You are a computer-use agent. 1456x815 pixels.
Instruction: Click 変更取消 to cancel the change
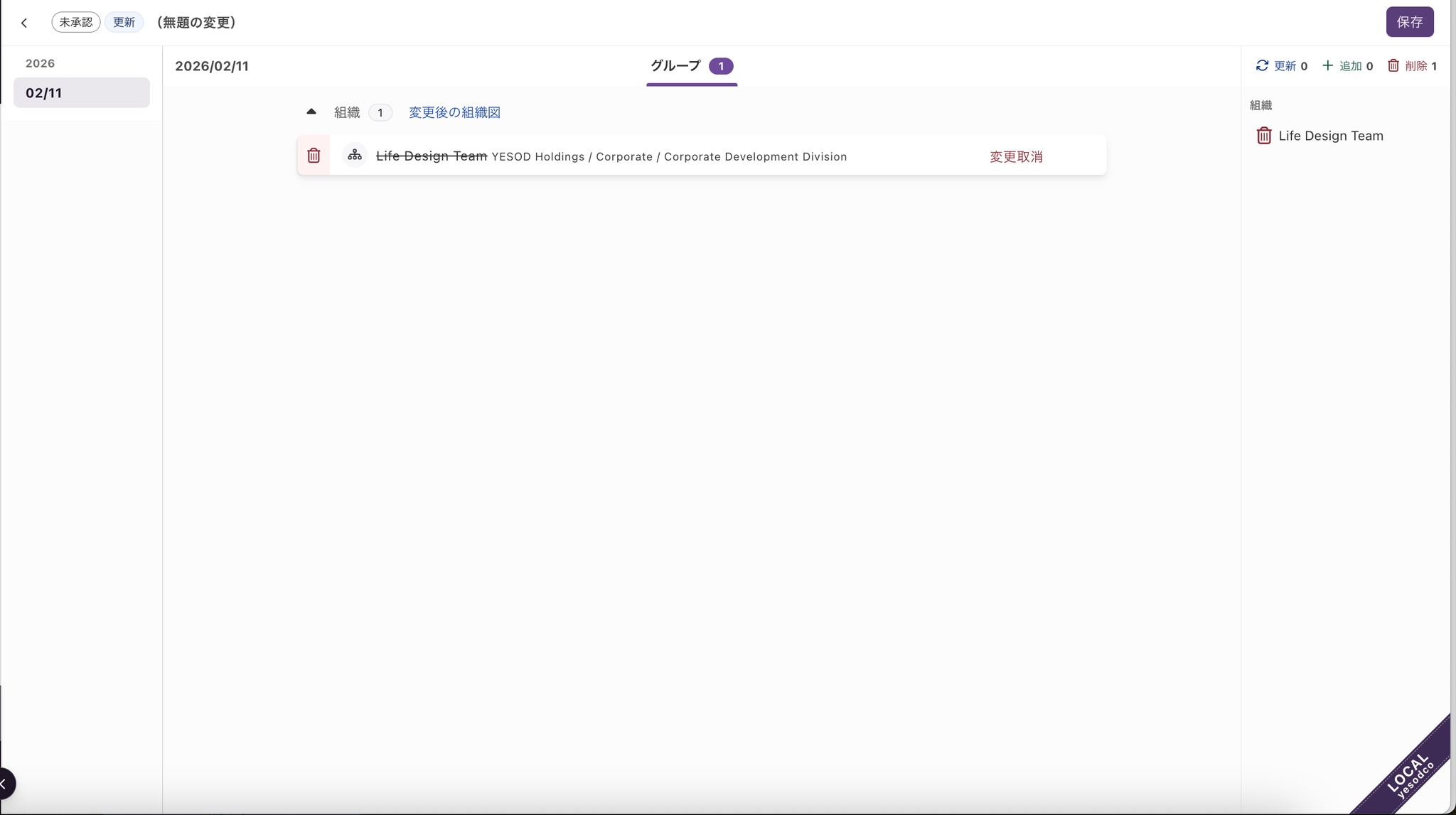[1016, 156]
